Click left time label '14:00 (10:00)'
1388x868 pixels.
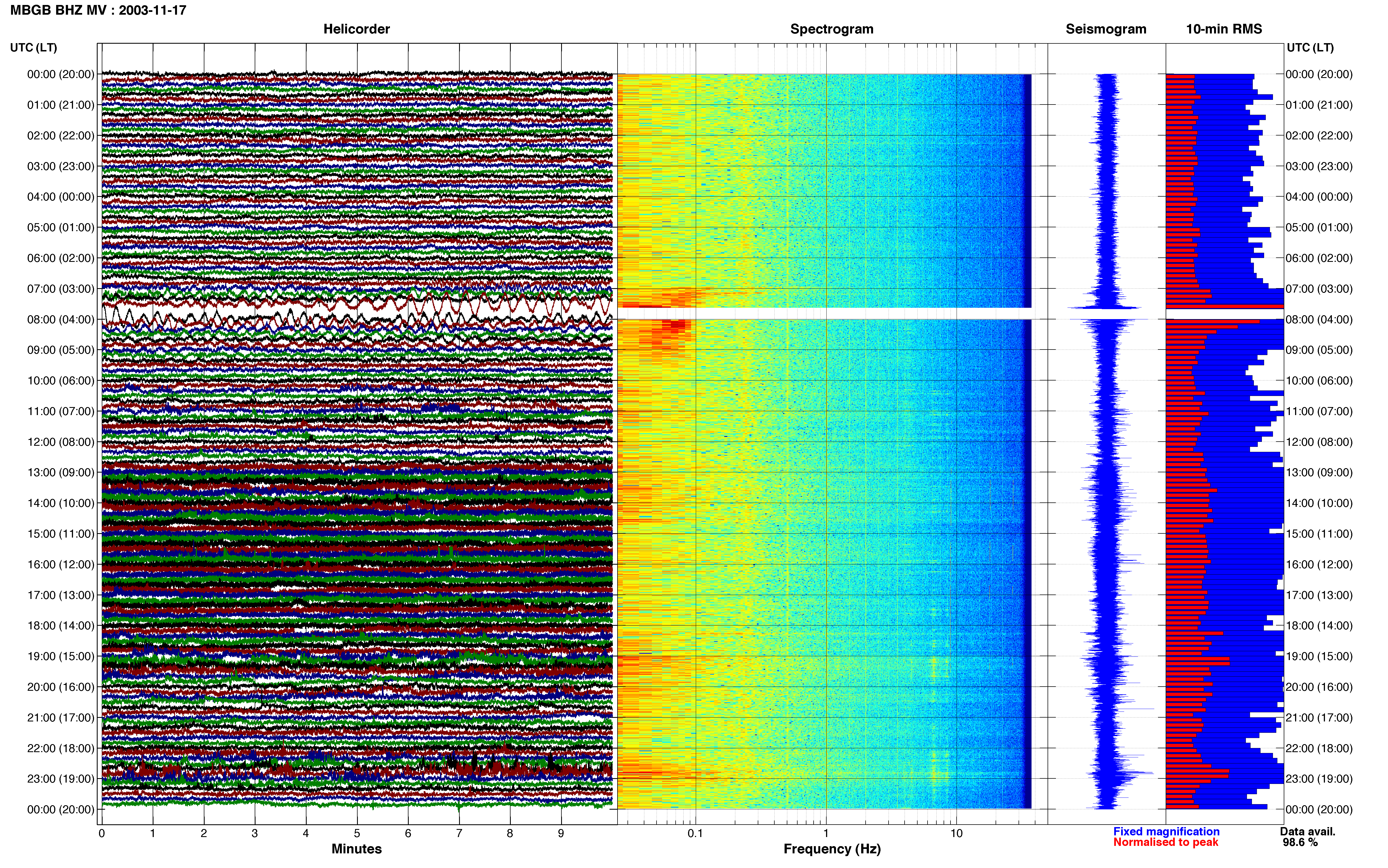(61, 503)
